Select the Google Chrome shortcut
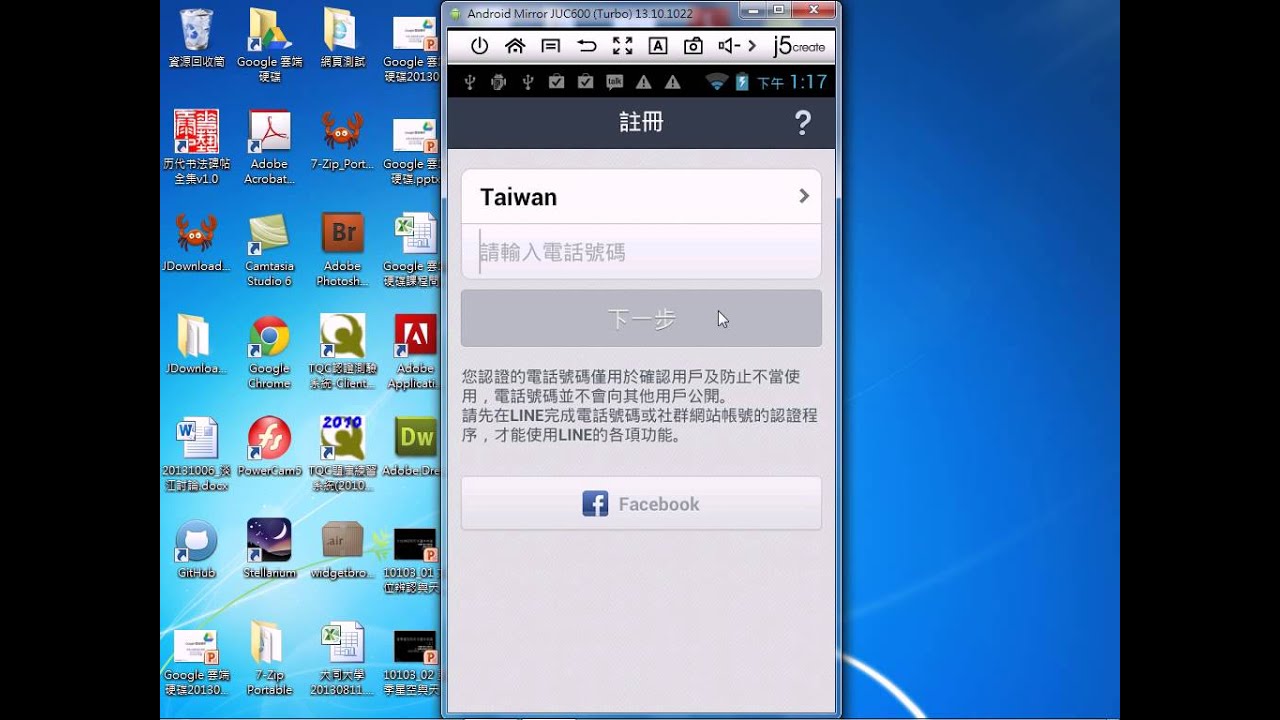 (269, 351)
